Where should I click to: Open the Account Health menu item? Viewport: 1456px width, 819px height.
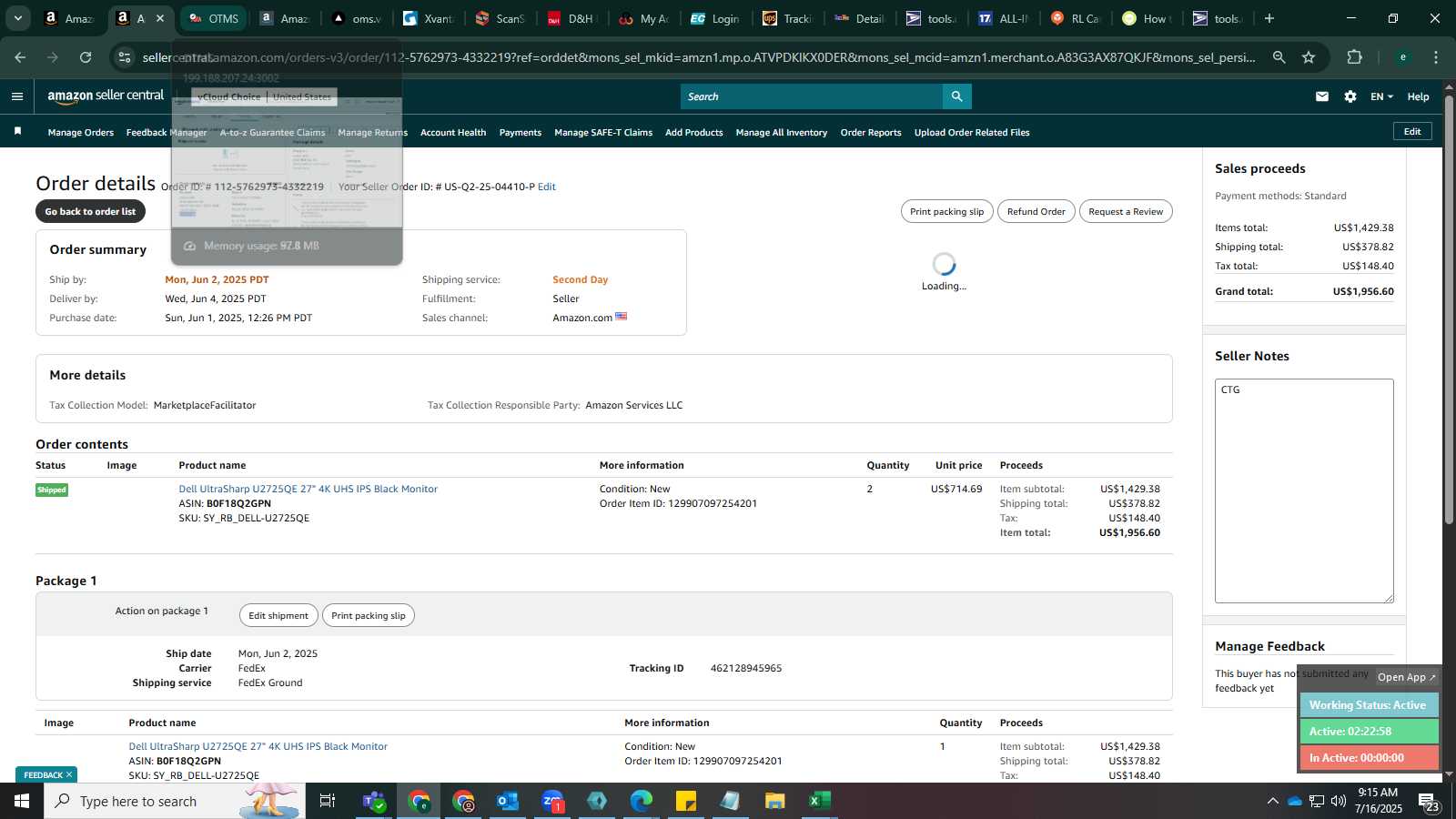(453, 132)
